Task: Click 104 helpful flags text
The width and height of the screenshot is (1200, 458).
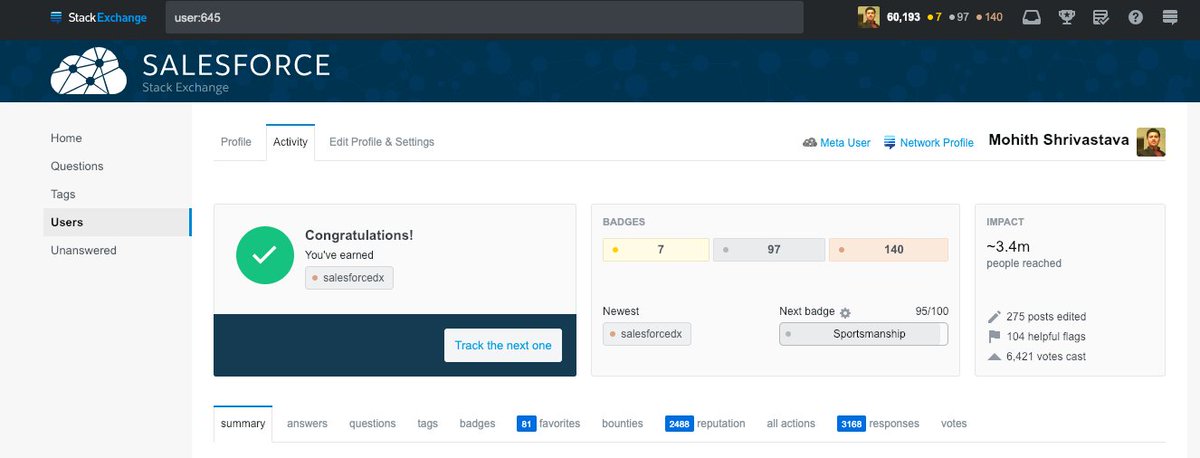Action: pos(1046,337)
